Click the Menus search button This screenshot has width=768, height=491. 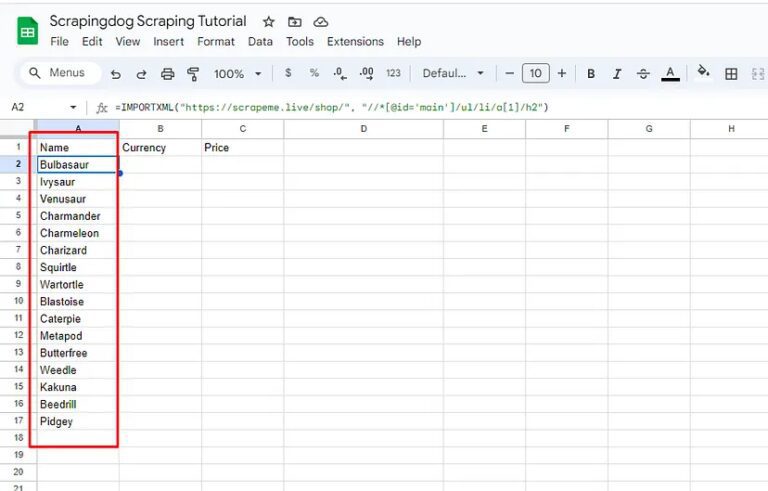point(59,73)
